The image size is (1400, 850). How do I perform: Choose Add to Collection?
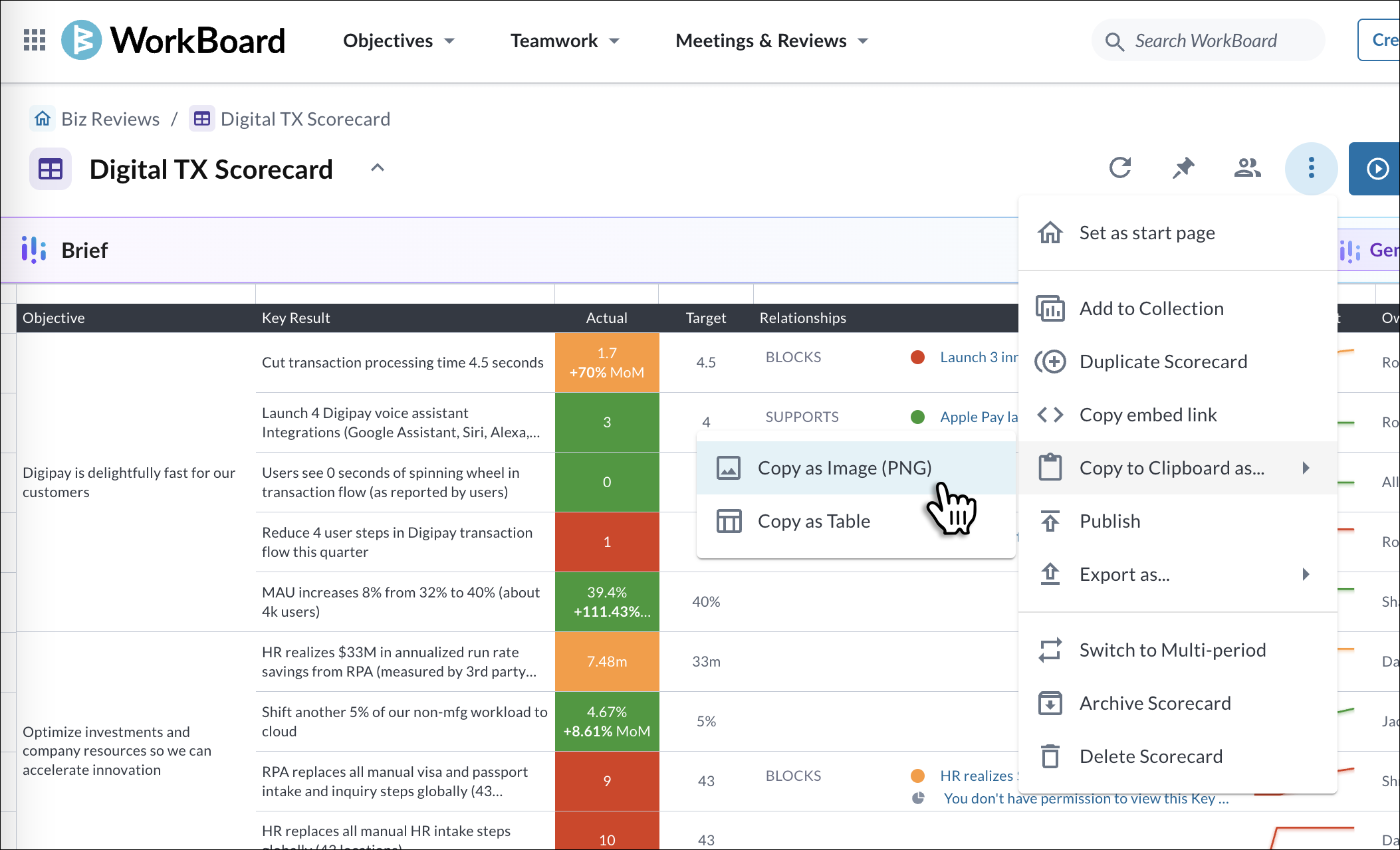[x=1177, y=308]
